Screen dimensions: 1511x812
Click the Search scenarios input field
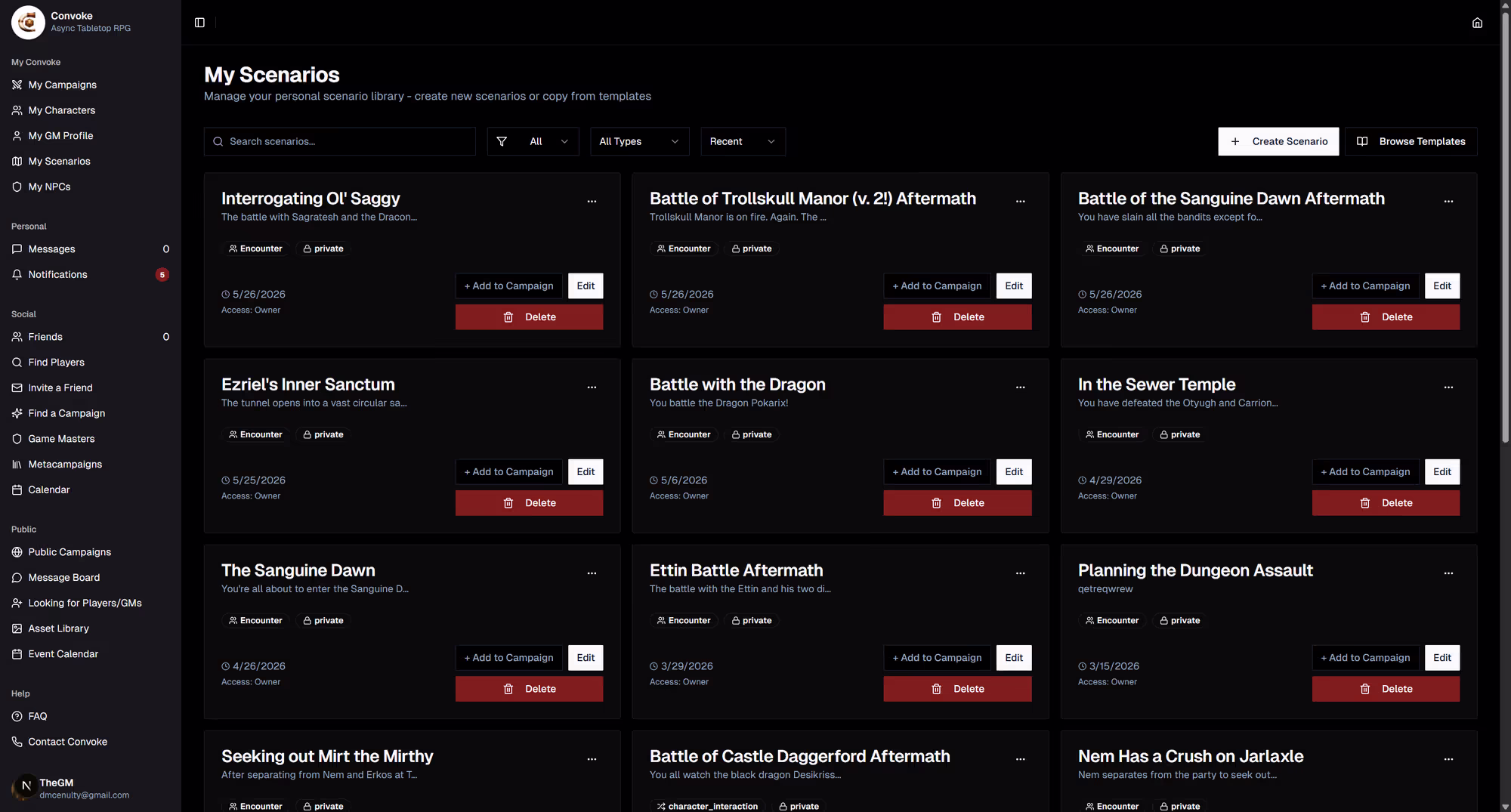click(x=340, y=141)
